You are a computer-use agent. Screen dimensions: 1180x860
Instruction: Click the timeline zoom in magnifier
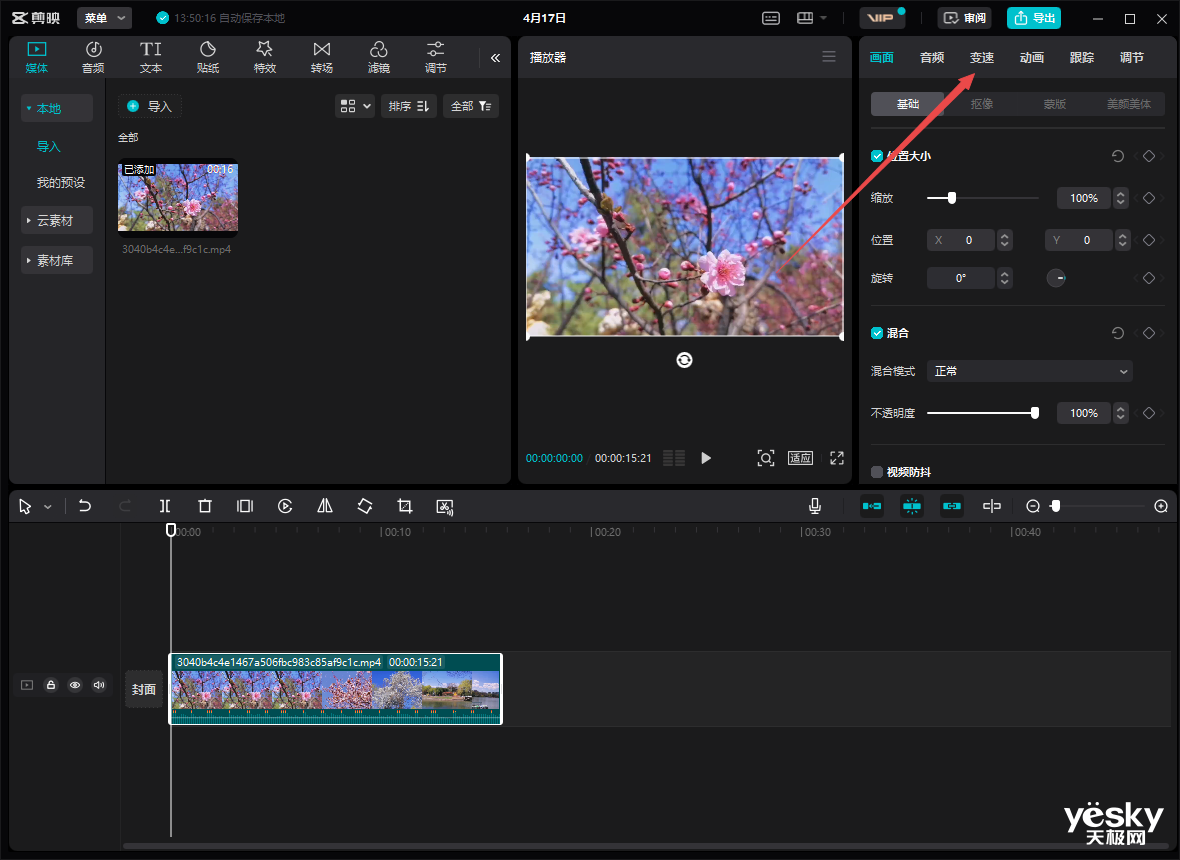[x=1161, y=506]
